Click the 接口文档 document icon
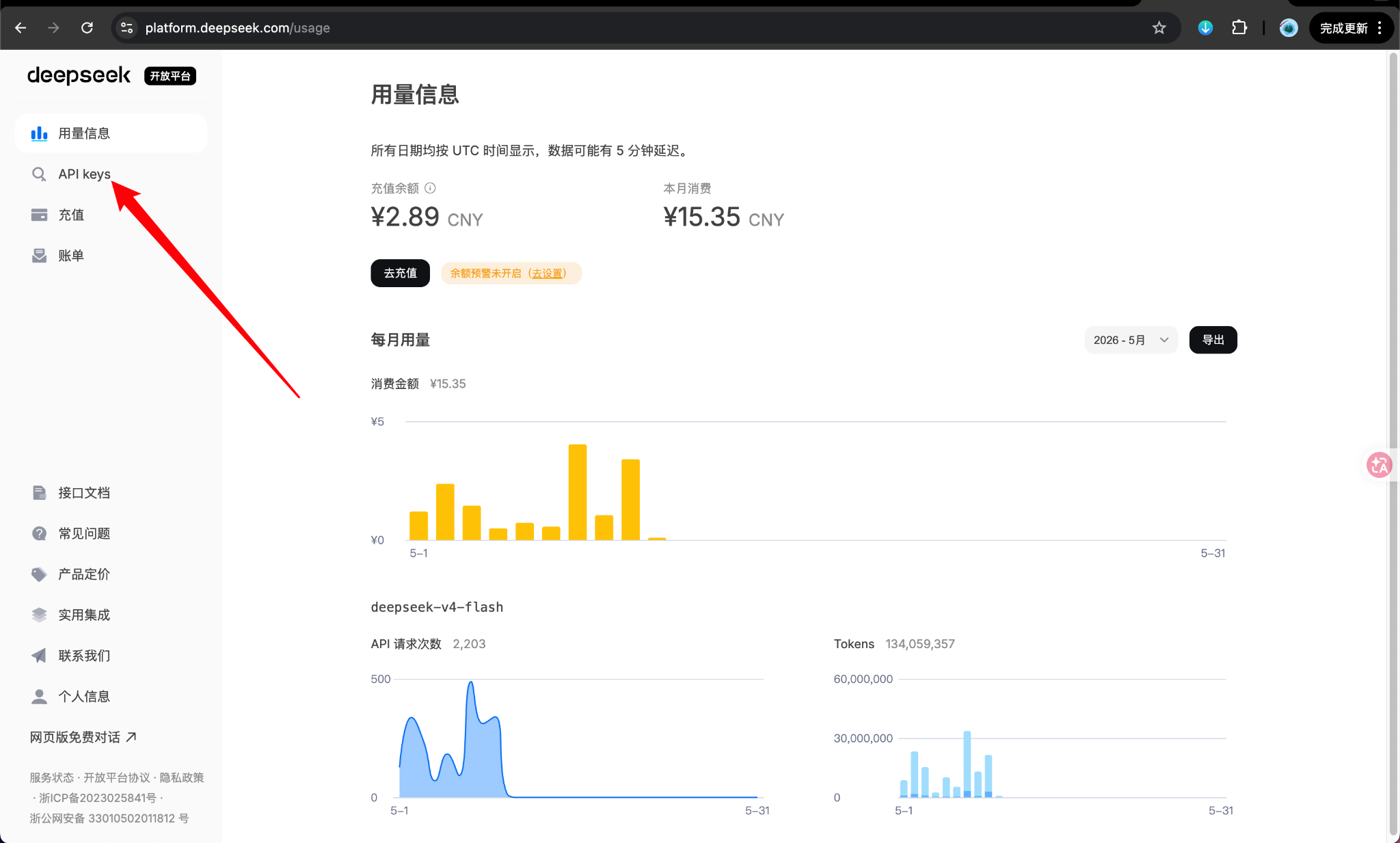This screenshot has width=1400, height=843. pos(39,493)
